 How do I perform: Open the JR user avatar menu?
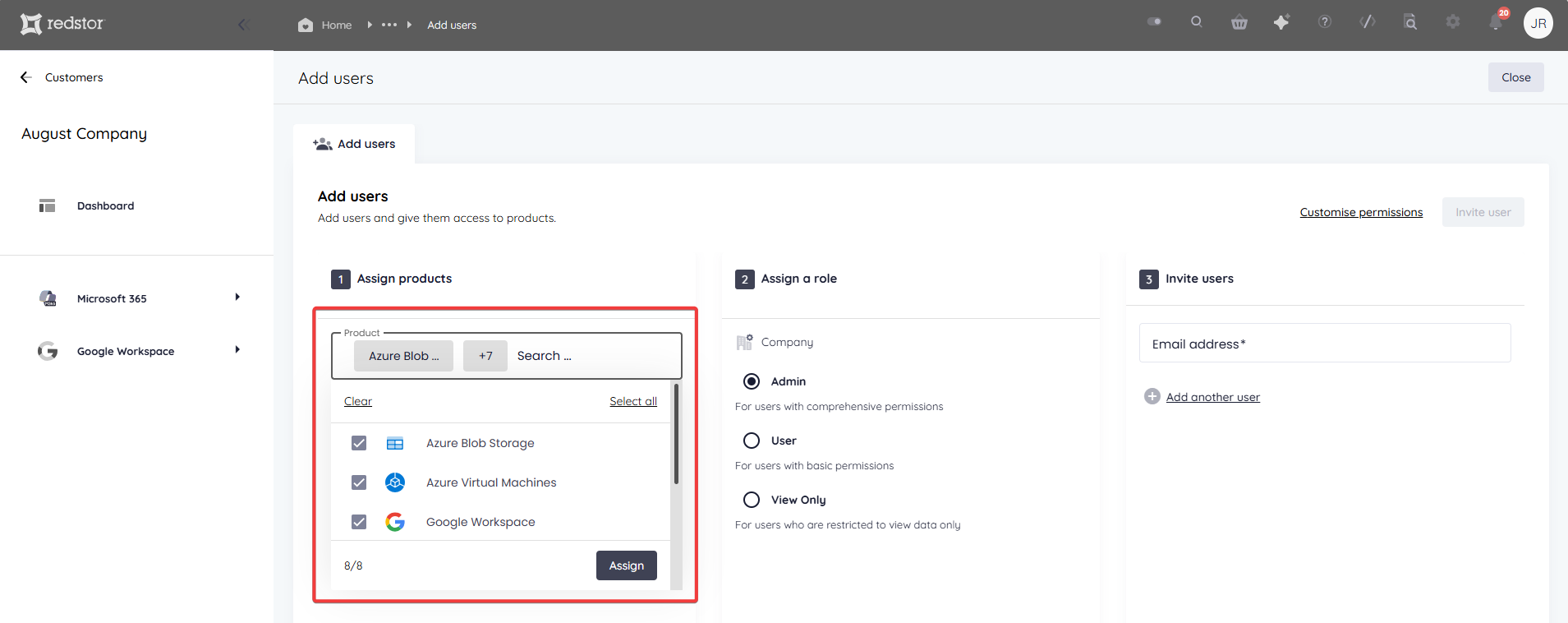[1538, 23]
